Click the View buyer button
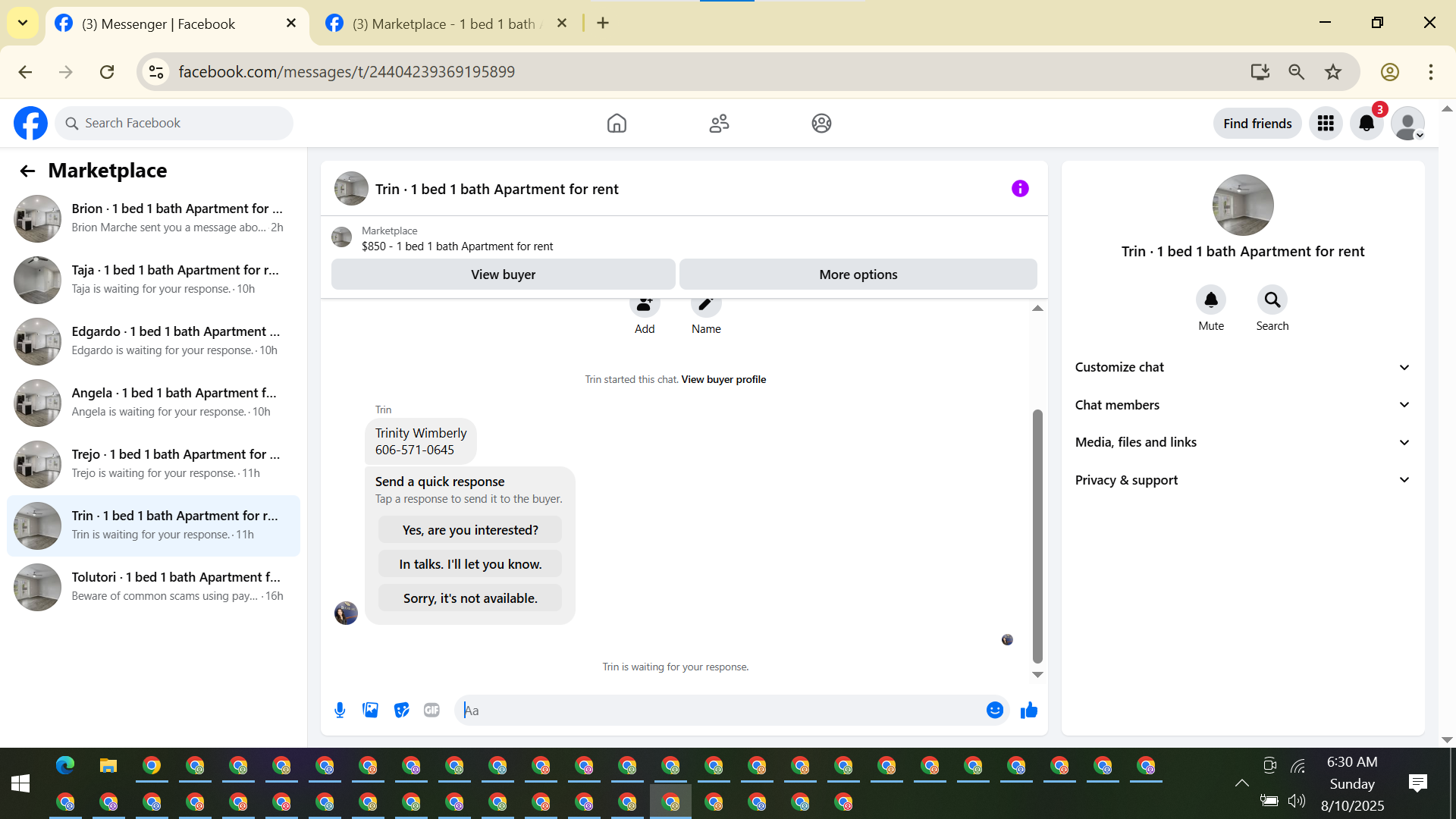The height and width of the screenshot is (819, 1456). tap(503, 275)
